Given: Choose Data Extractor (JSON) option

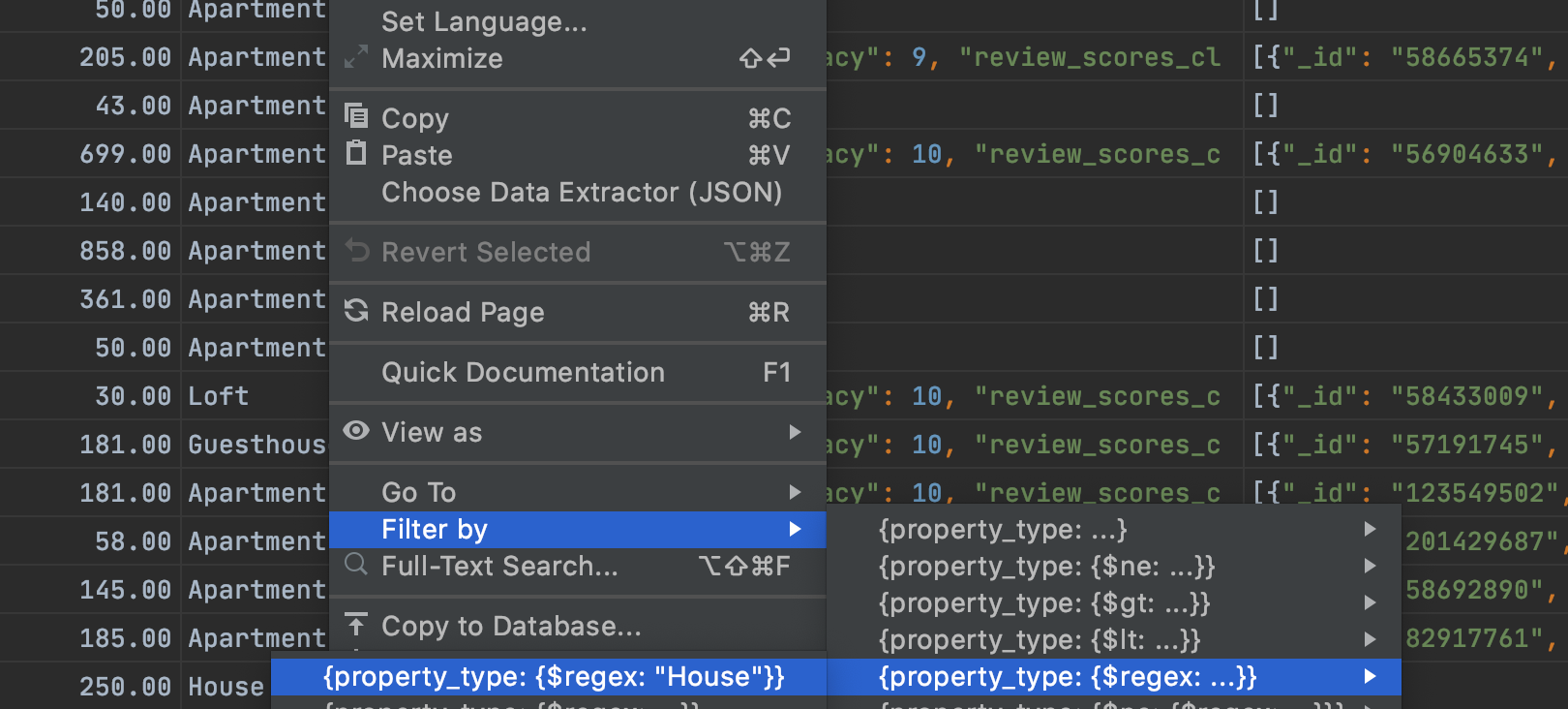Looking at the screenshot, I should [581, 192].
